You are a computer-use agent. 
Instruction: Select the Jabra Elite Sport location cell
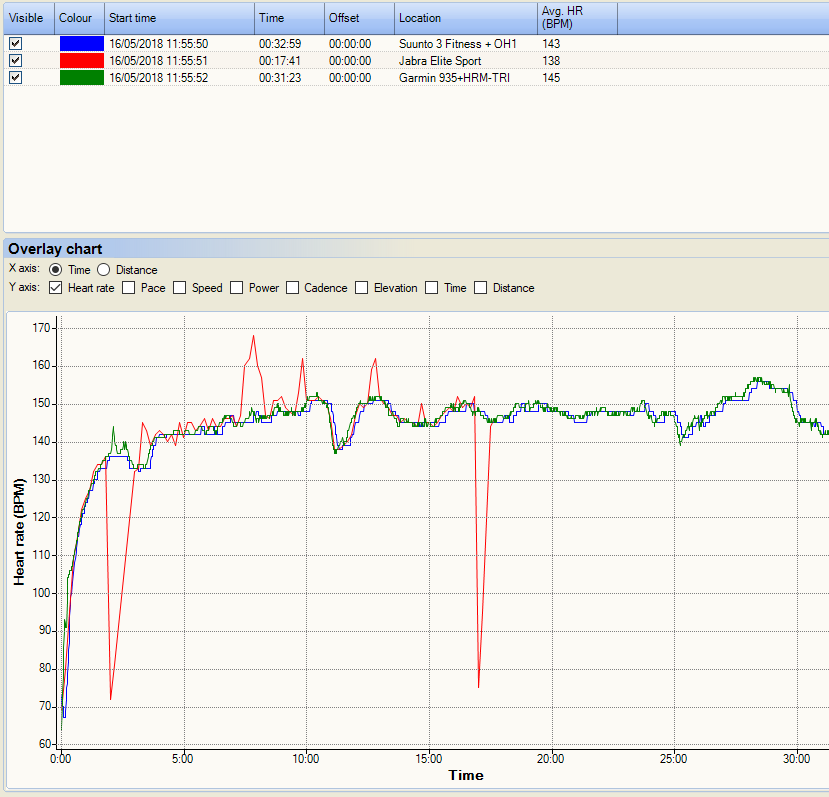pos(440,61)
